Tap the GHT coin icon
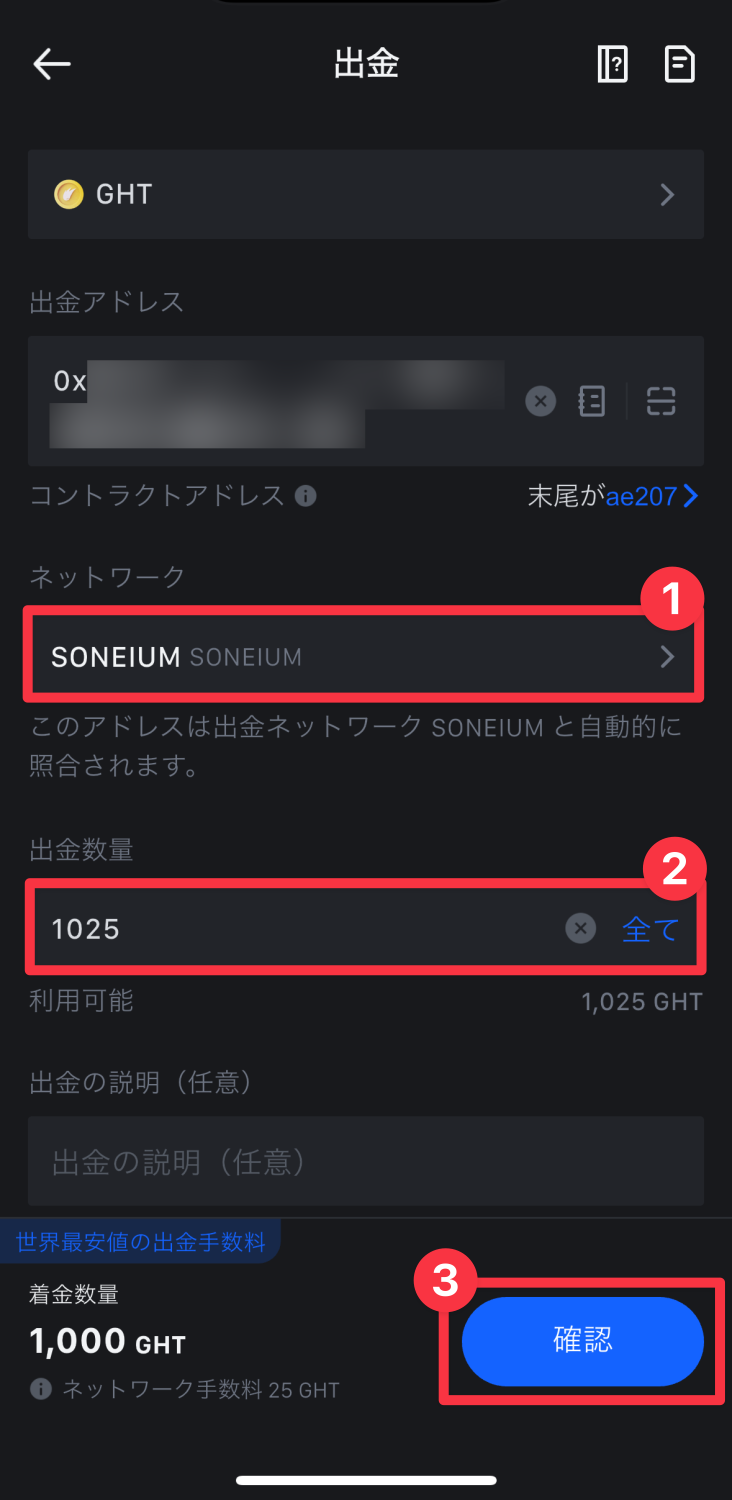 click(x=69, y=194)
